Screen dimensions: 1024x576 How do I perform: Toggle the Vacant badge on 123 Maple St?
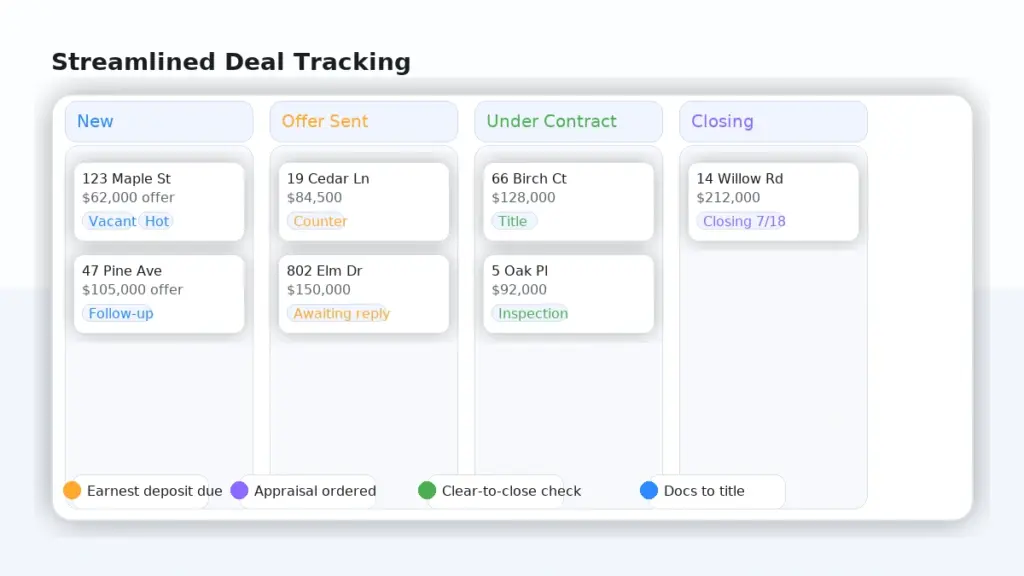pos(111,221)
